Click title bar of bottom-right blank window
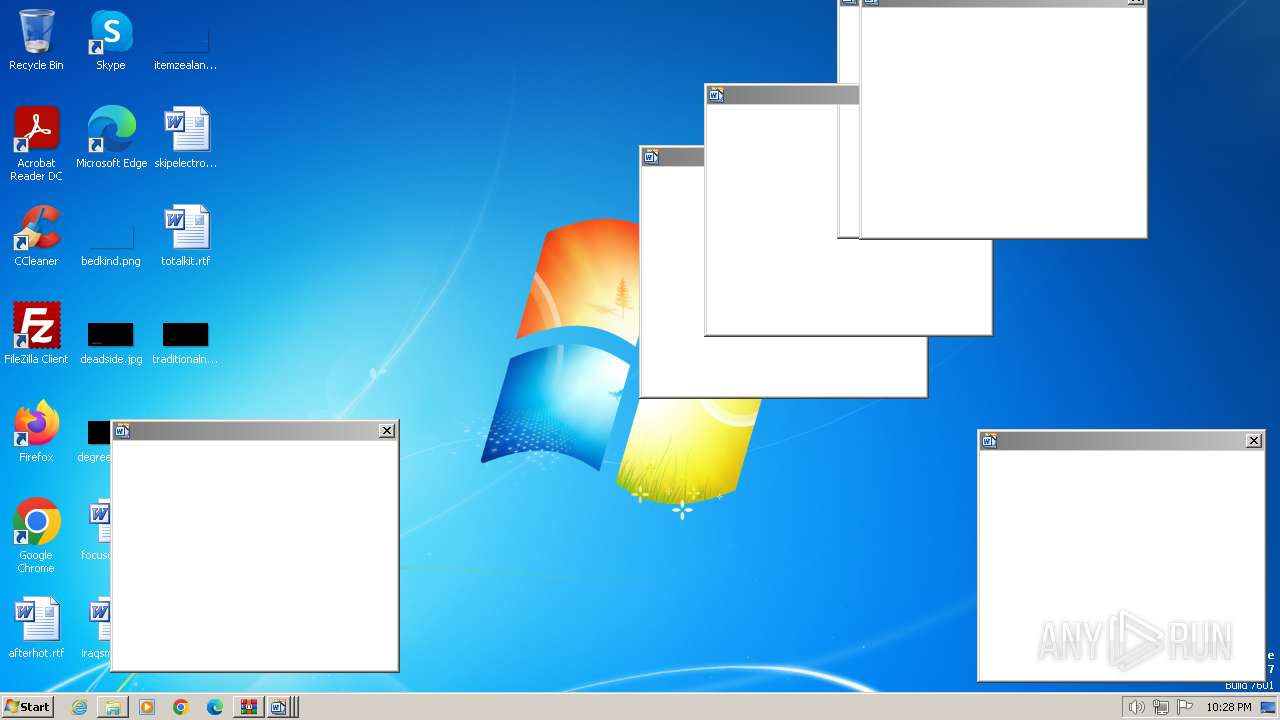This screenshot has height=720, width=1280. tap(1121, 441)
